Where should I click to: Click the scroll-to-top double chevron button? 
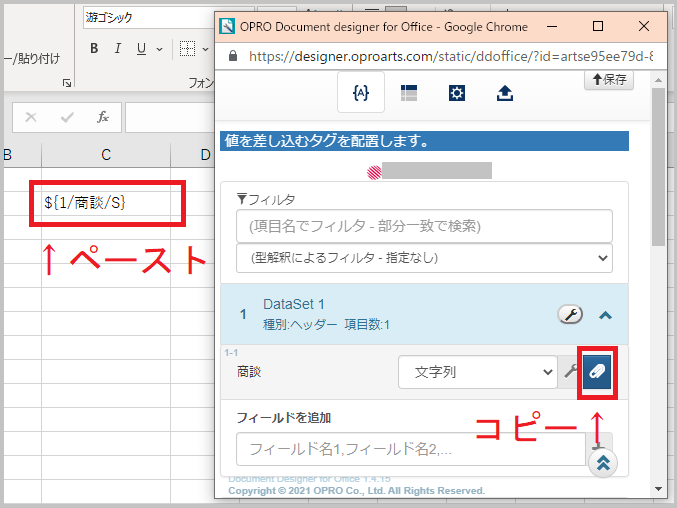[603, 463]
